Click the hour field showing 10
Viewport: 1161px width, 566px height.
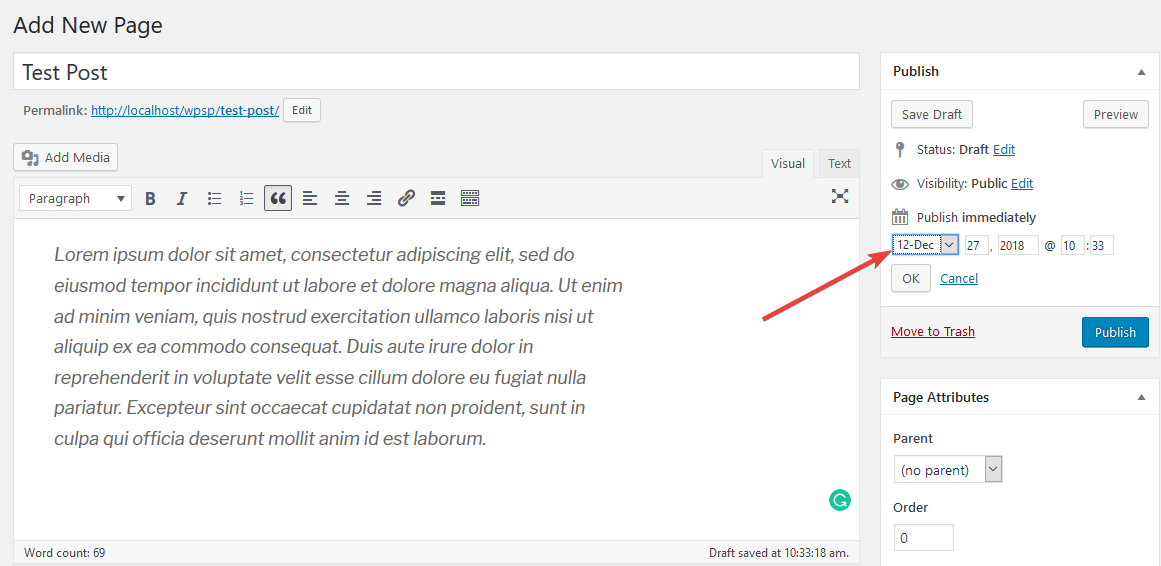pyautogui.click(x=1073, y=245)
